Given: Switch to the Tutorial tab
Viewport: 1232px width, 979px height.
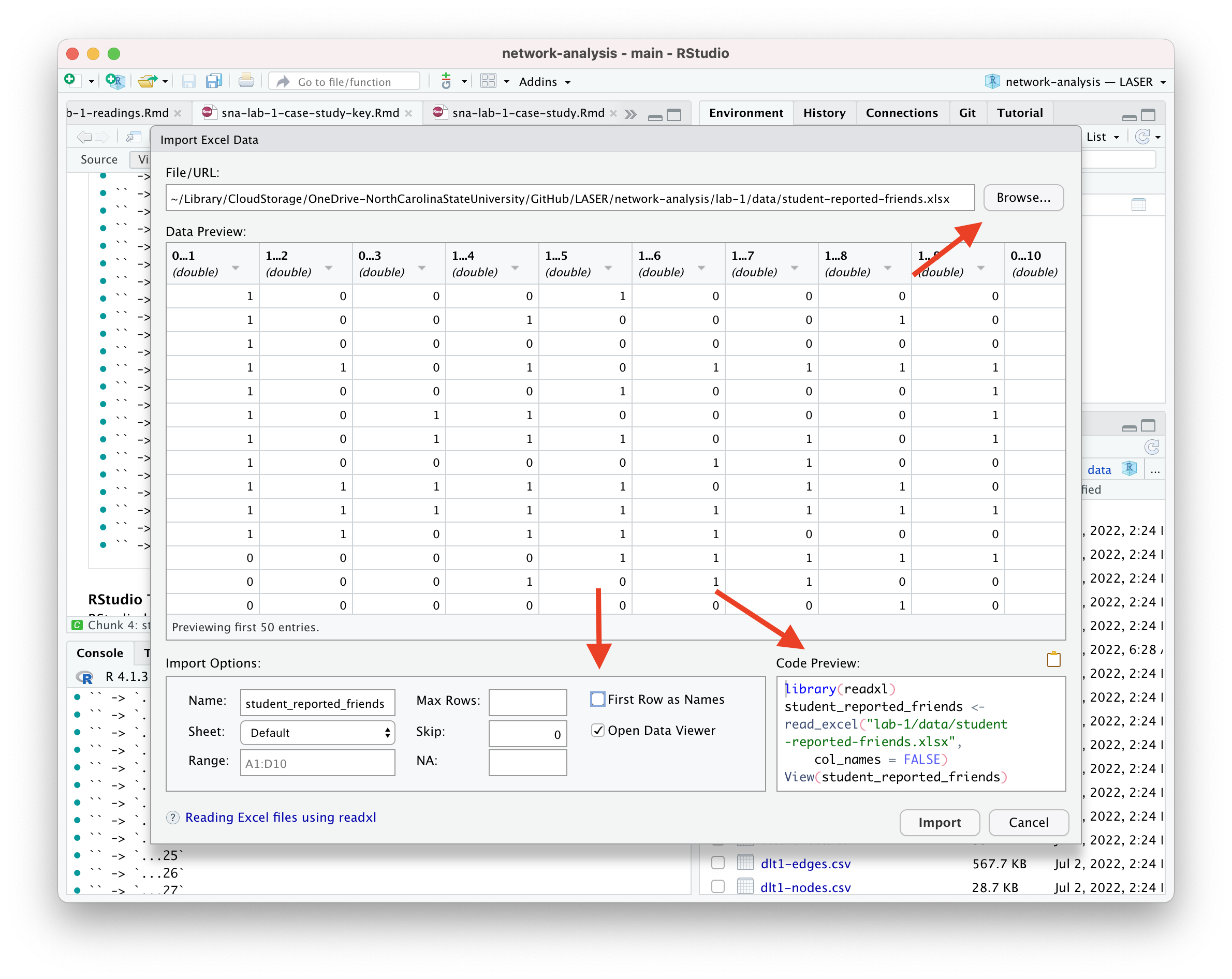Looking at the screenshot, I should pyautogui.click(x=1019, y=112).
